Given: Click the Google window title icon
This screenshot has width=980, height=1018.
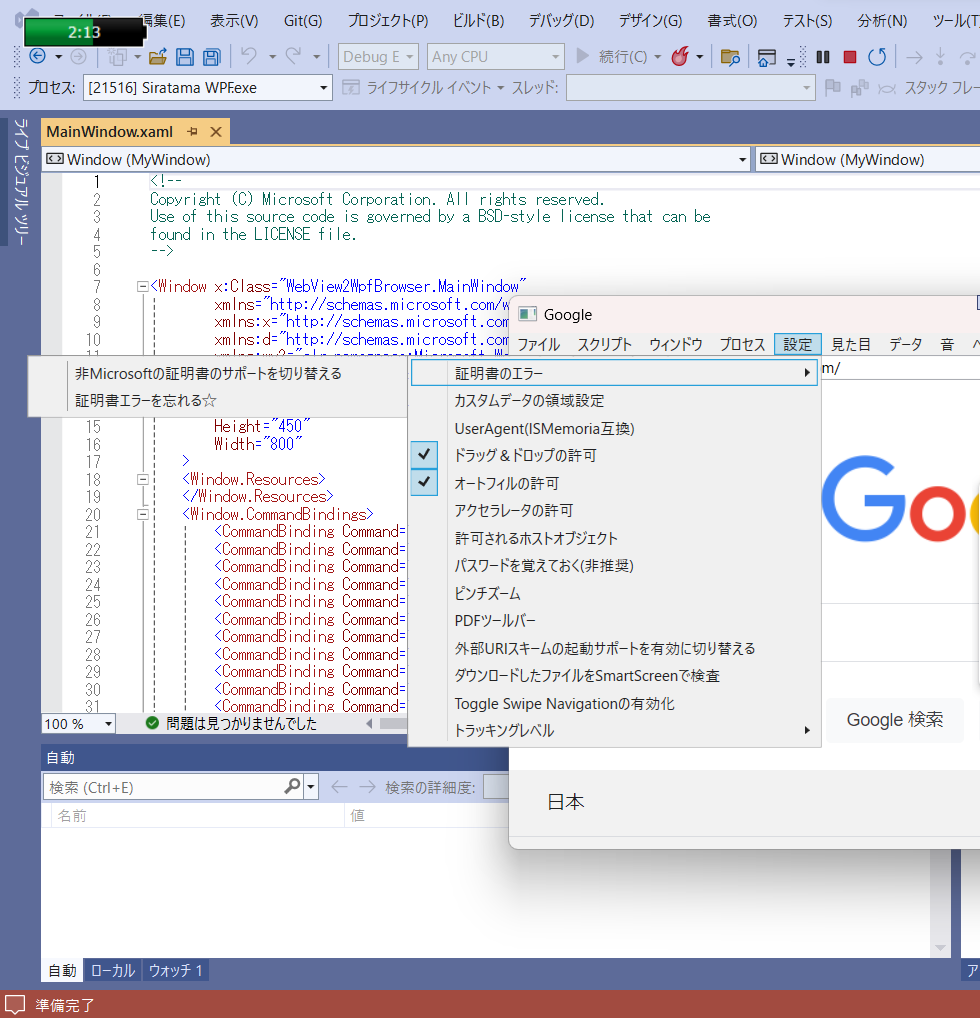Looking at the screenshot, I should (x=527, y=314).
